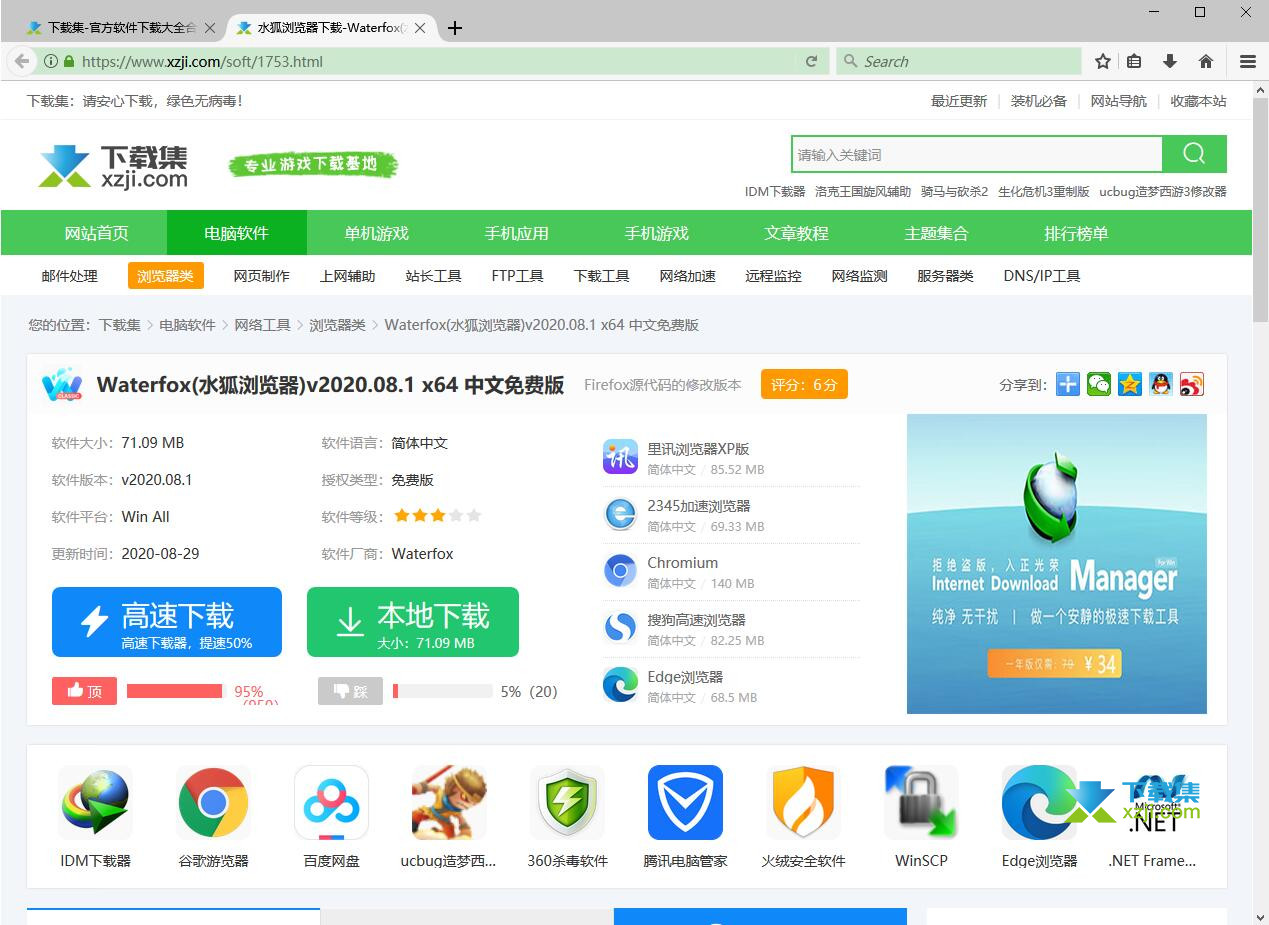The width and height of the screenshot is (1269, 925).
Task: Open the WinSCP app icon
Action: [x=921, y=803]
